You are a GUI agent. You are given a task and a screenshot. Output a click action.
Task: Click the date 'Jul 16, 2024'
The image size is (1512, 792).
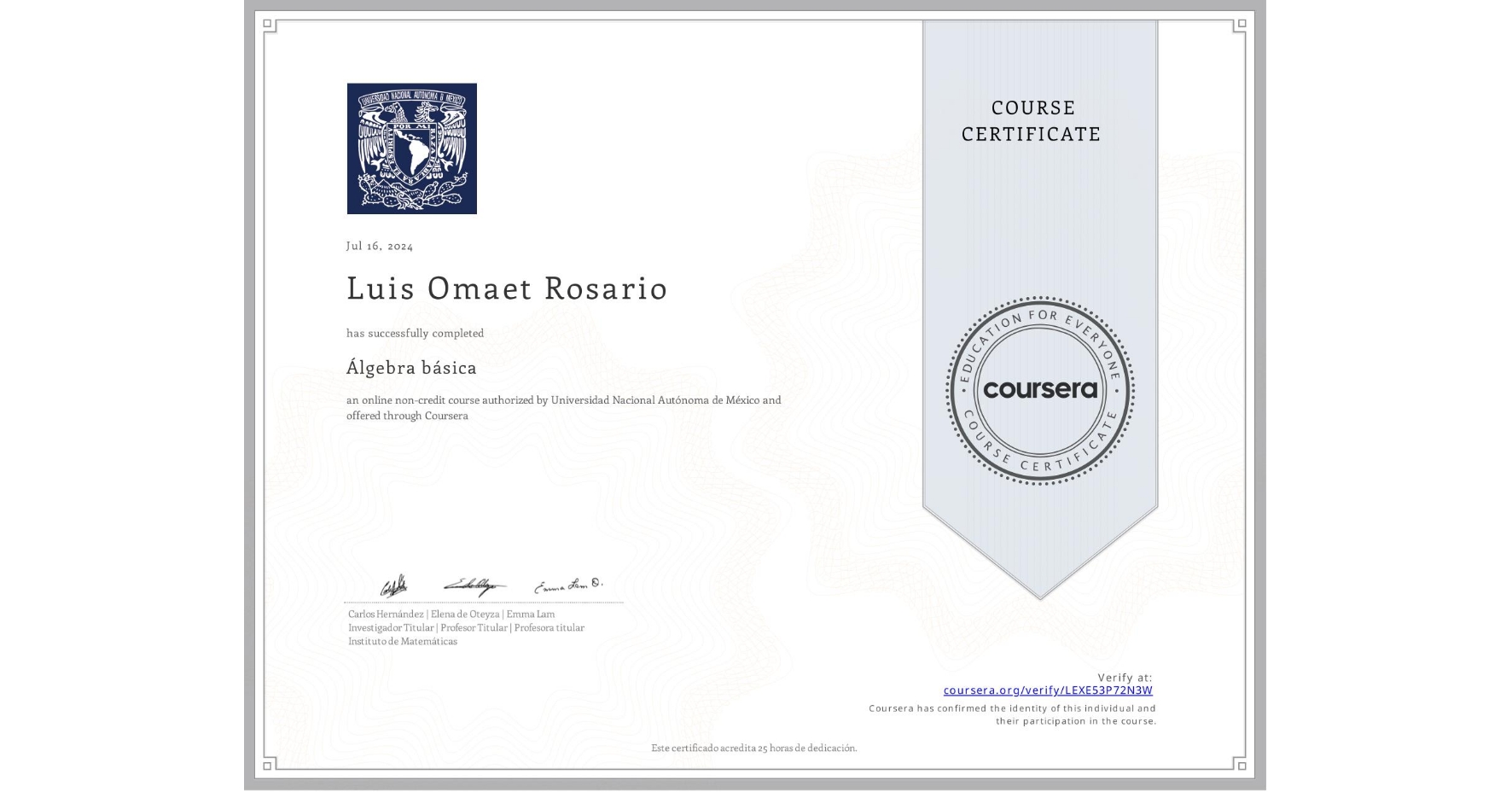tap(379, 246)
